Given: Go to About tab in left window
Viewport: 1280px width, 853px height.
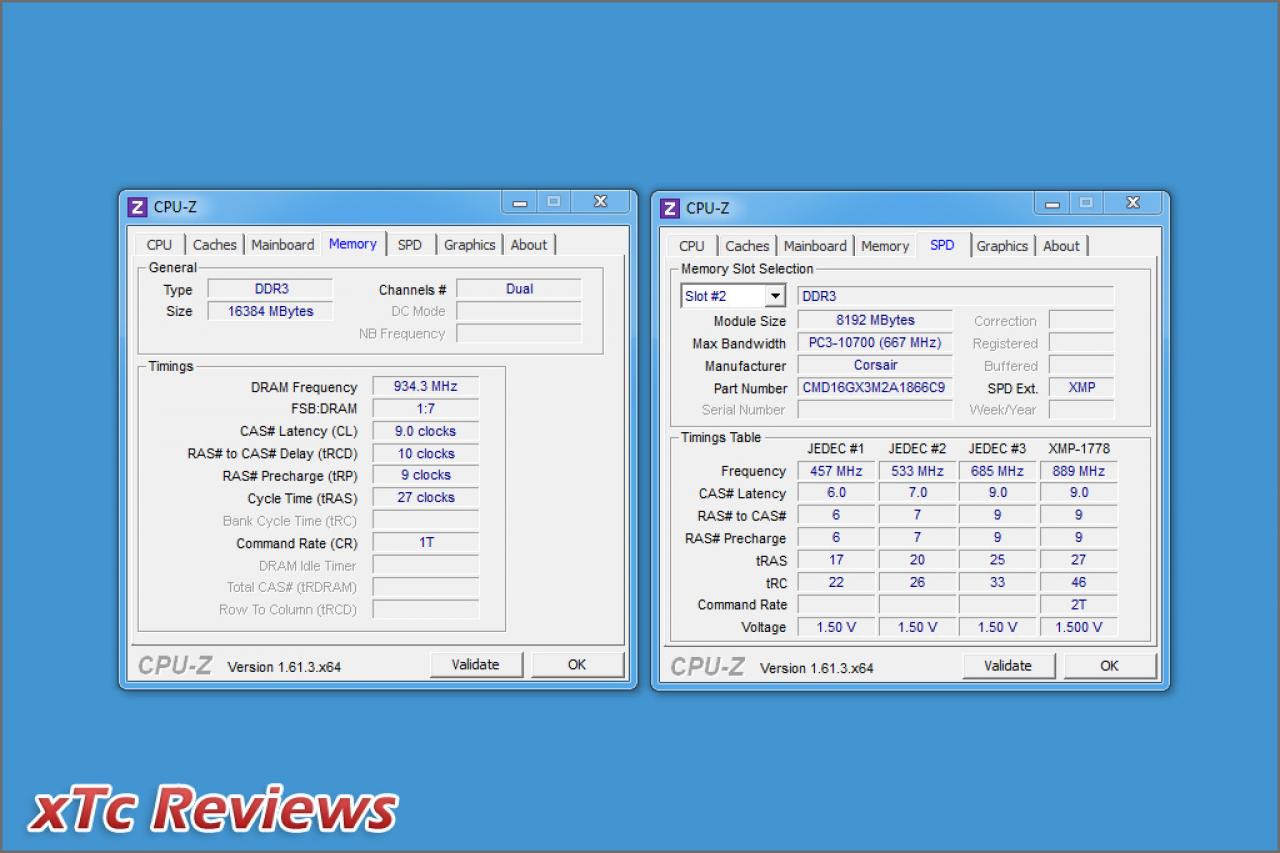Looking at the screenshot, I should click(529, 245).
